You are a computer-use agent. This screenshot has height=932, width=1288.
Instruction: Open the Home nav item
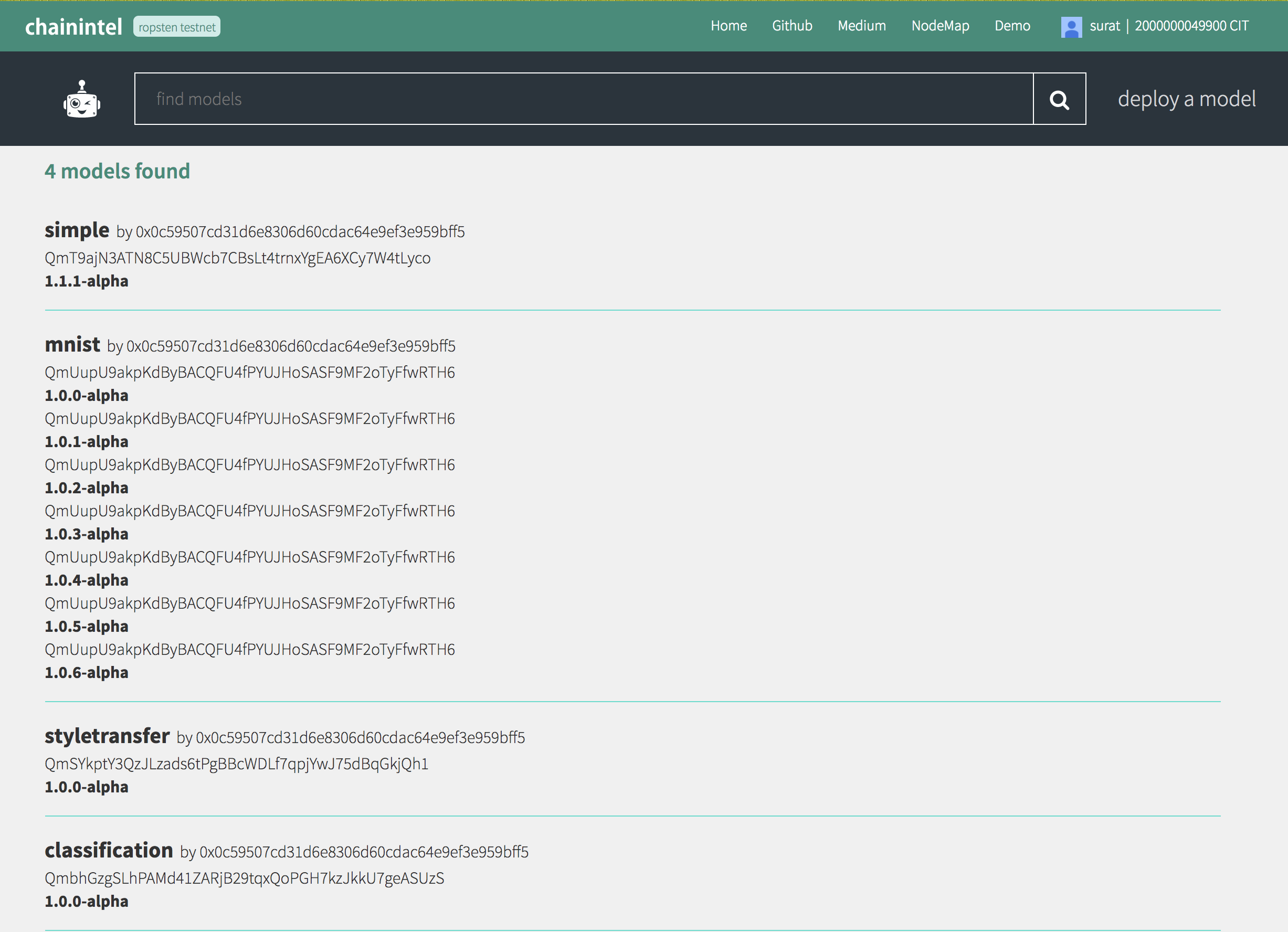729,26
